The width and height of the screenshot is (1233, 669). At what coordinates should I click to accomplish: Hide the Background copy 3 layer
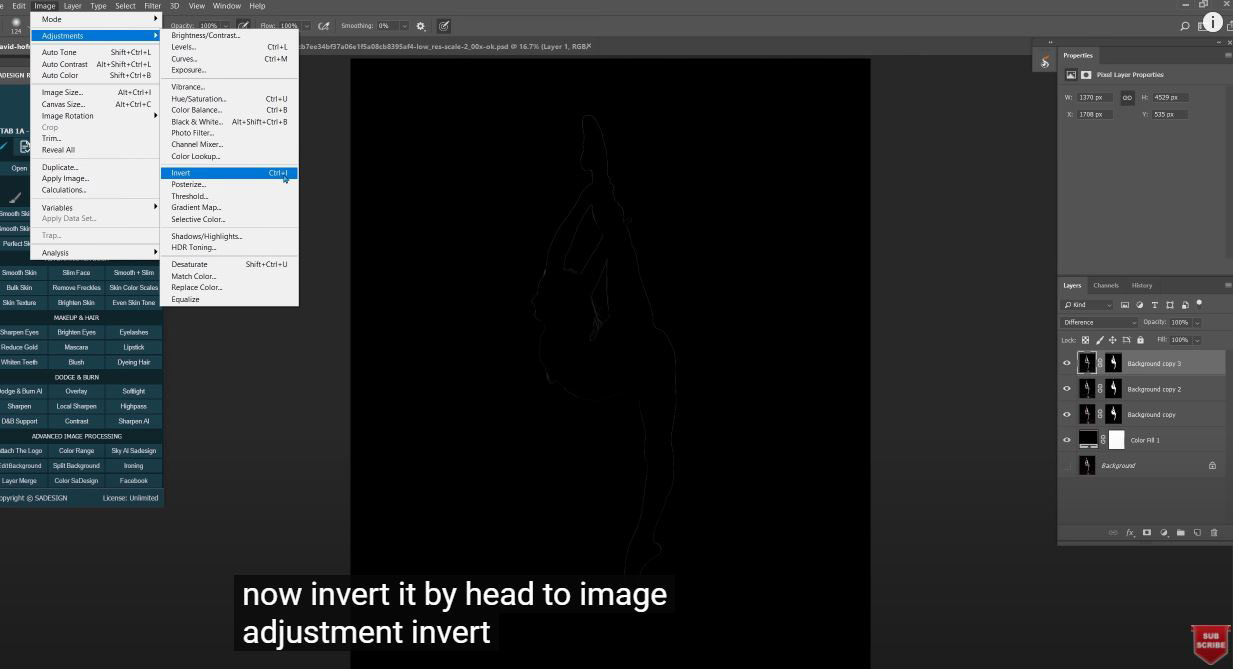pyautogui.click(x=1066, y=364)
